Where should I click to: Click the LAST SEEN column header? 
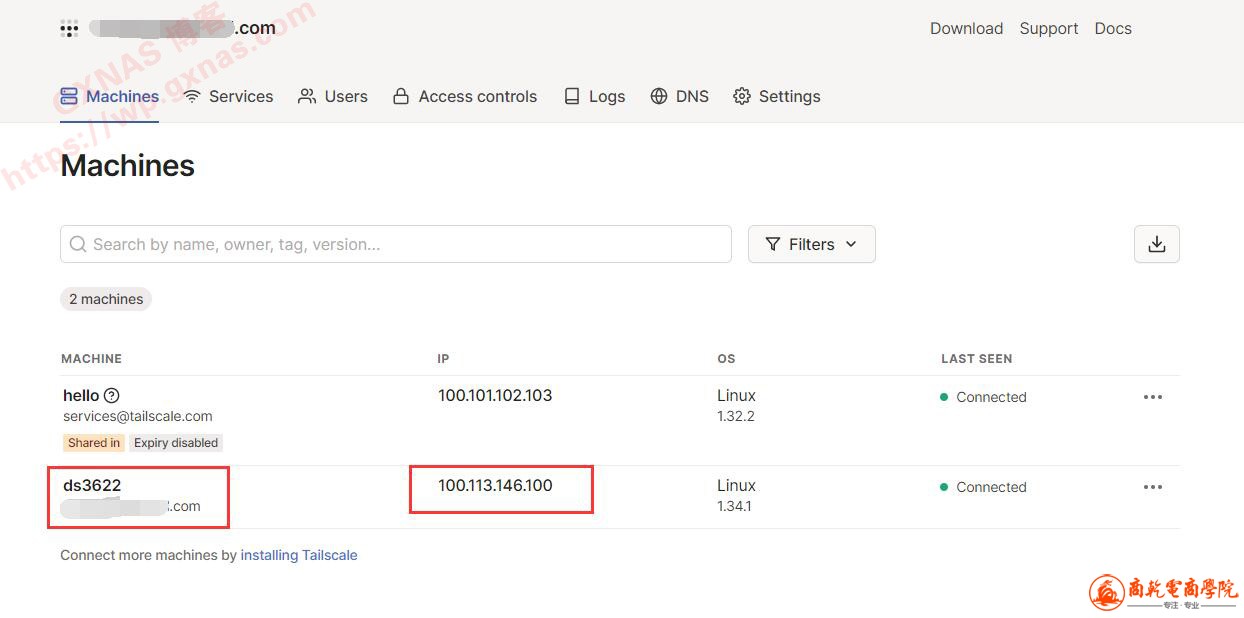(976, 358)
